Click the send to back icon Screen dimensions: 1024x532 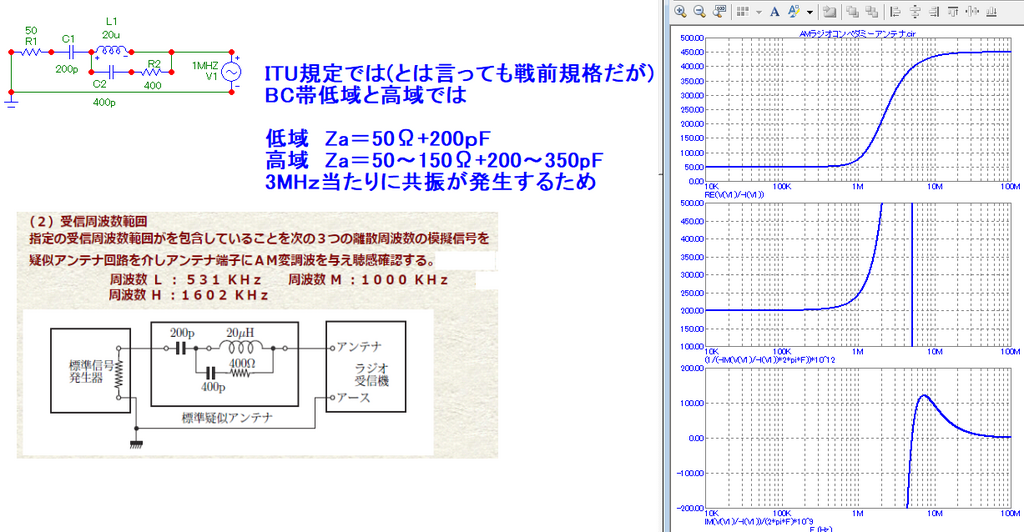pos(871,11)
